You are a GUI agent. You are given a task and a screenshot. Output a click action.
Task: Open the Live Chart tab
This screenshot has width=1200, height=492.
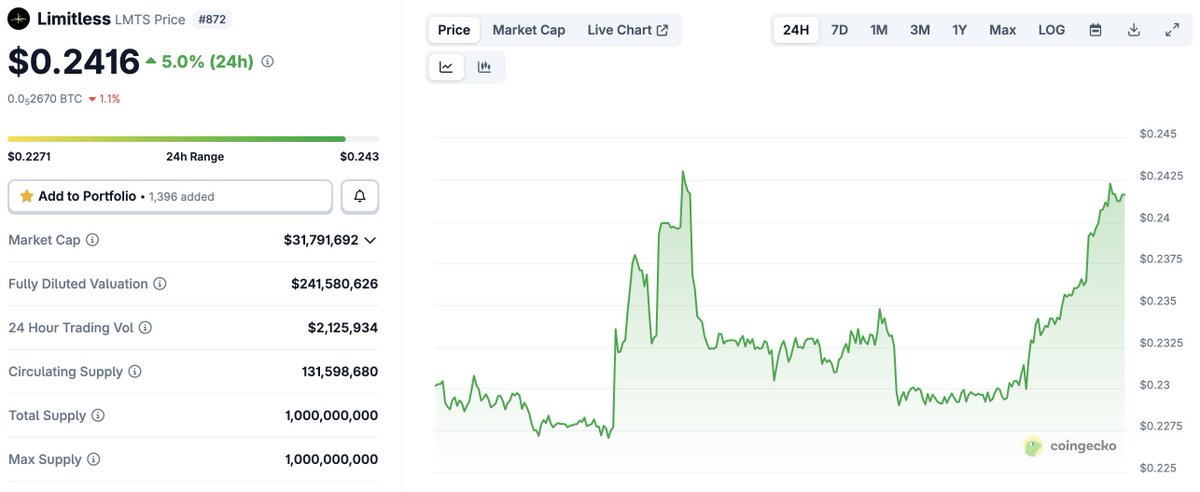pos(628,30)
